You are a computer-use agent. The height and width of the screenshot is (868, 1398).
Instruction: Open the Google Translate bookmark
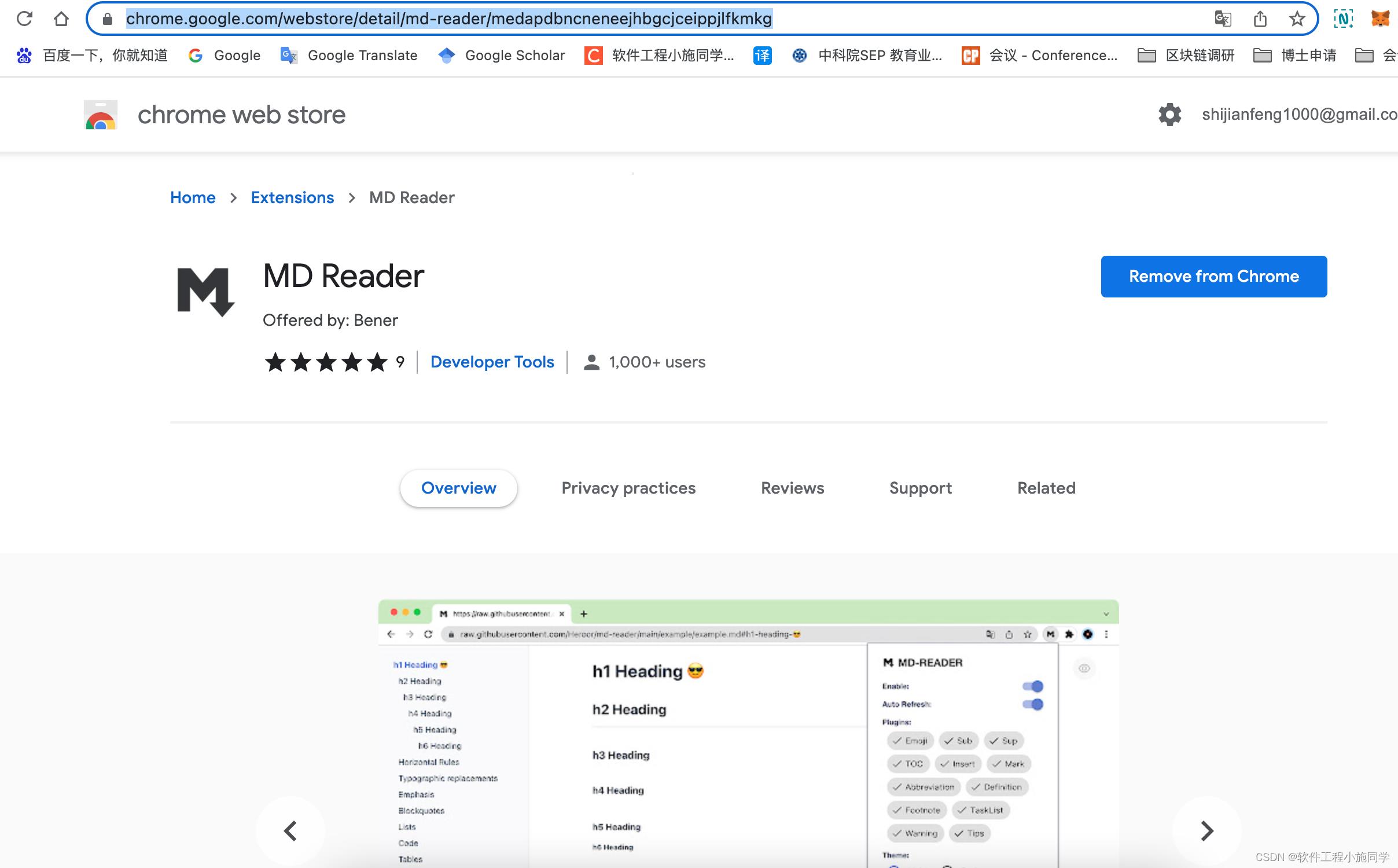coord(349,56)
